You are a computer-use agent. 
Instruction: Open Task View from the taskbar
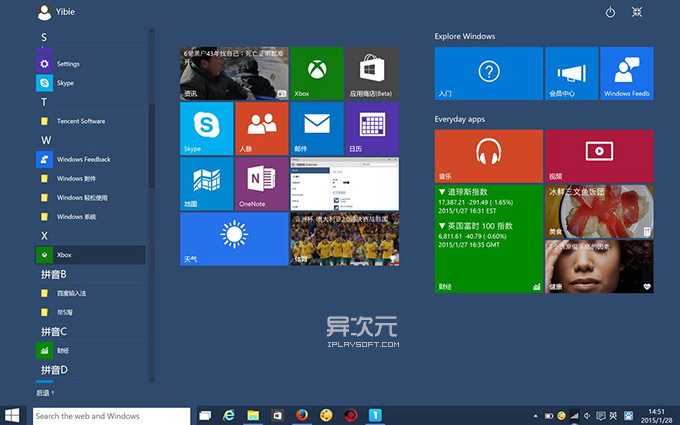[205, 415]
